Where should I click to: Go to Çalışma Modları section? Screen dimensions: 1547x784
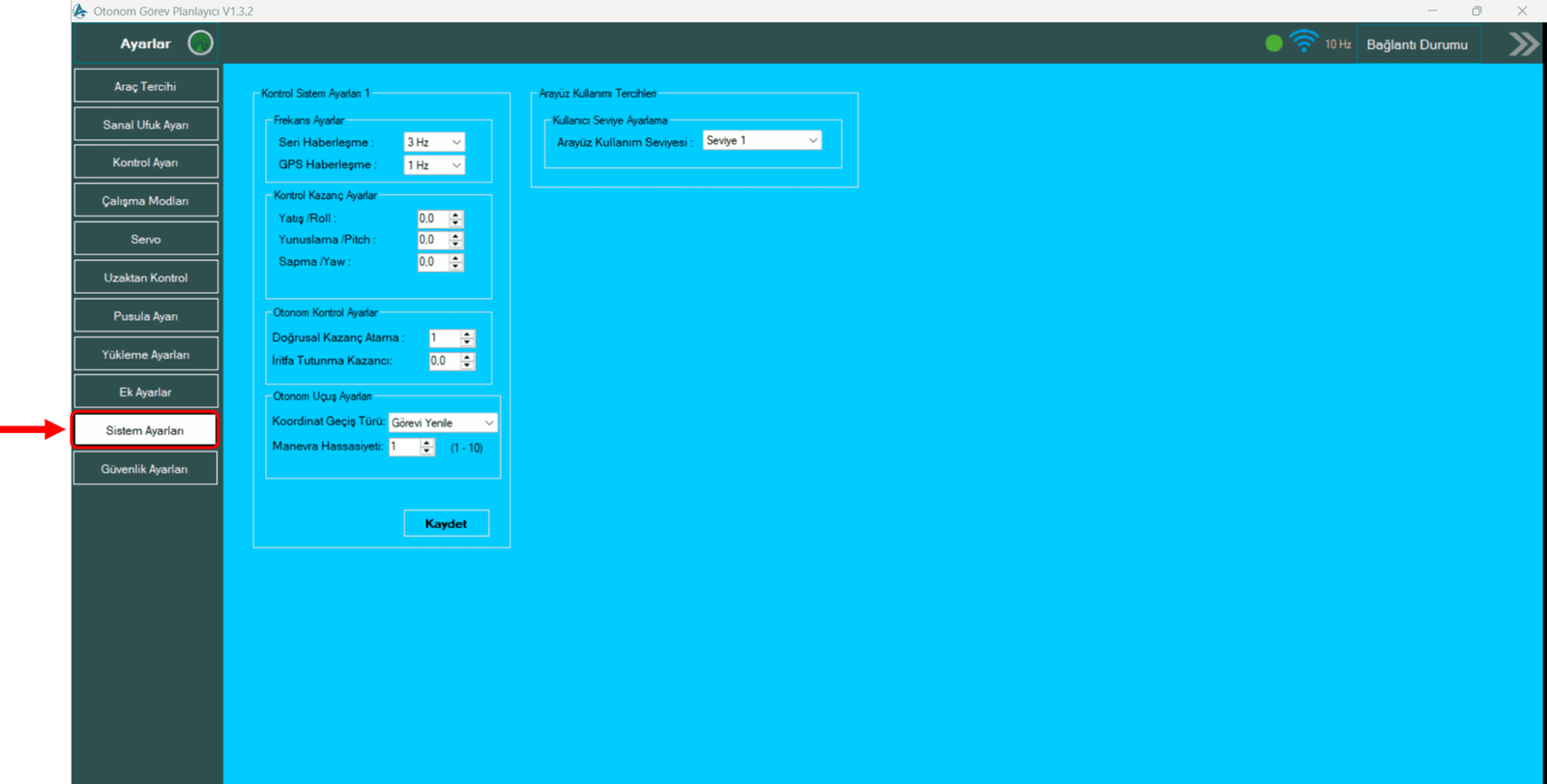pyautogui.click(x=146, y=201)
